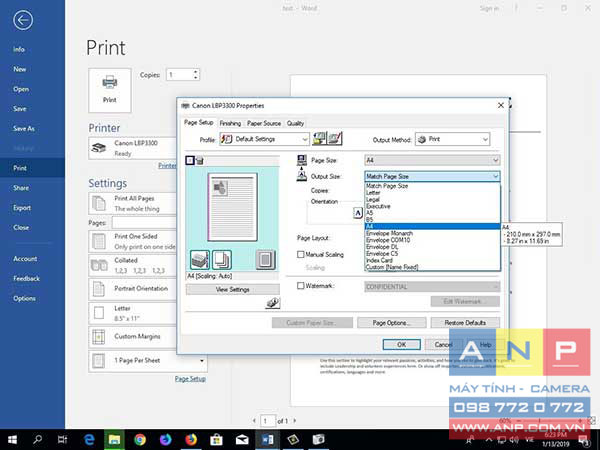Click OK in Canon properties dialog

pyautogui.click(x=401, y=345)
